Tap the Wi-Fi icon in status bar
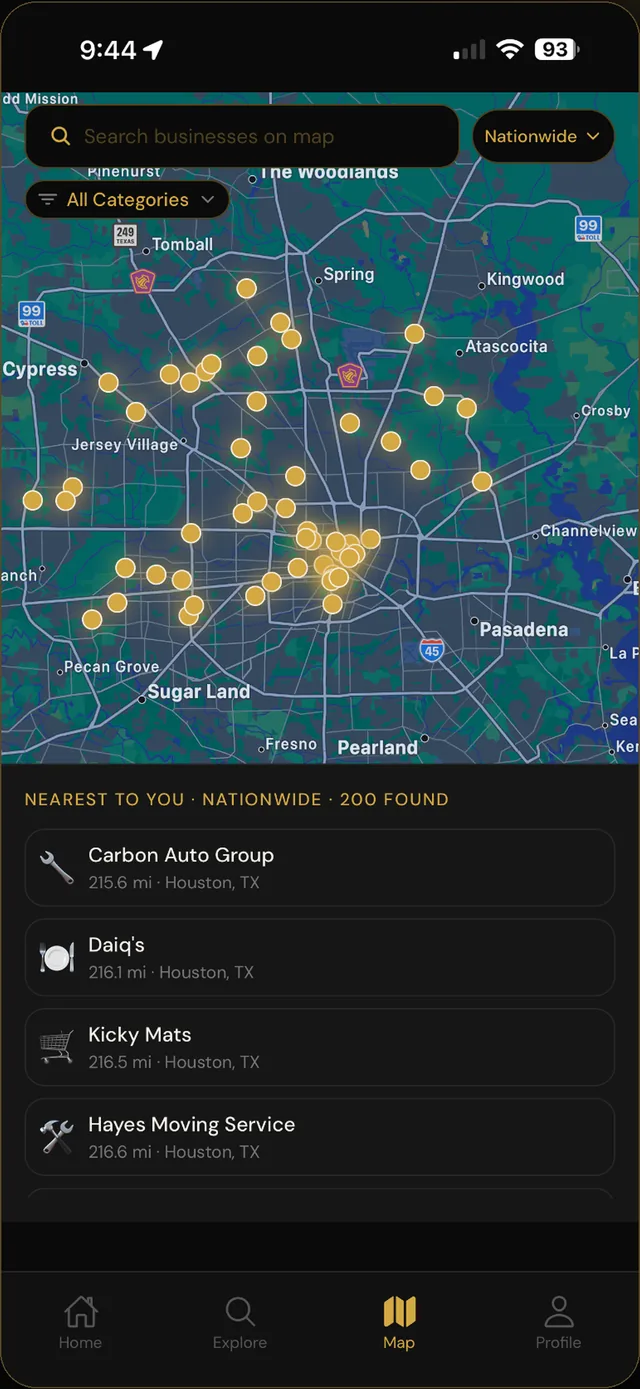 pyautogui.click(x=510, y=49)
